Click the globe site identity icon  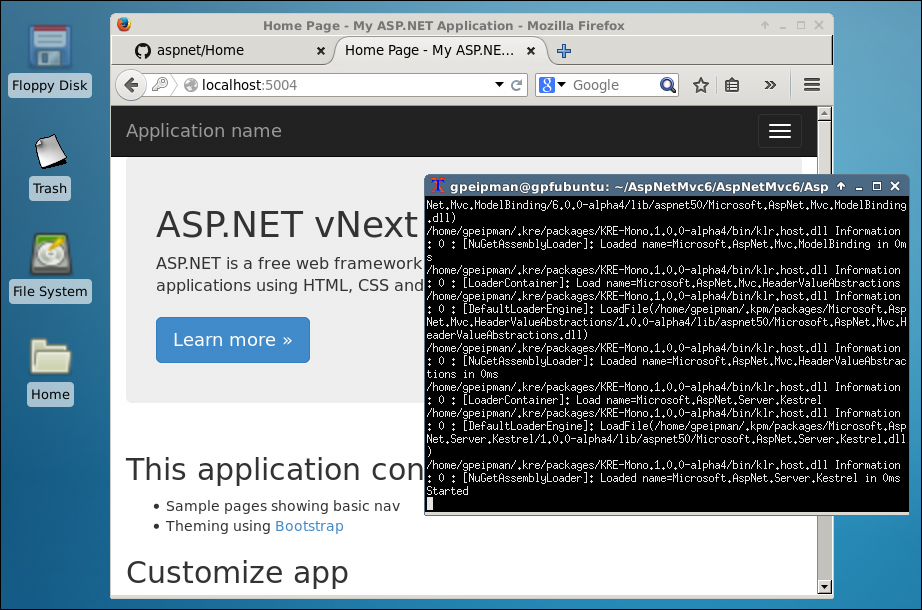[x=191, y=85]
